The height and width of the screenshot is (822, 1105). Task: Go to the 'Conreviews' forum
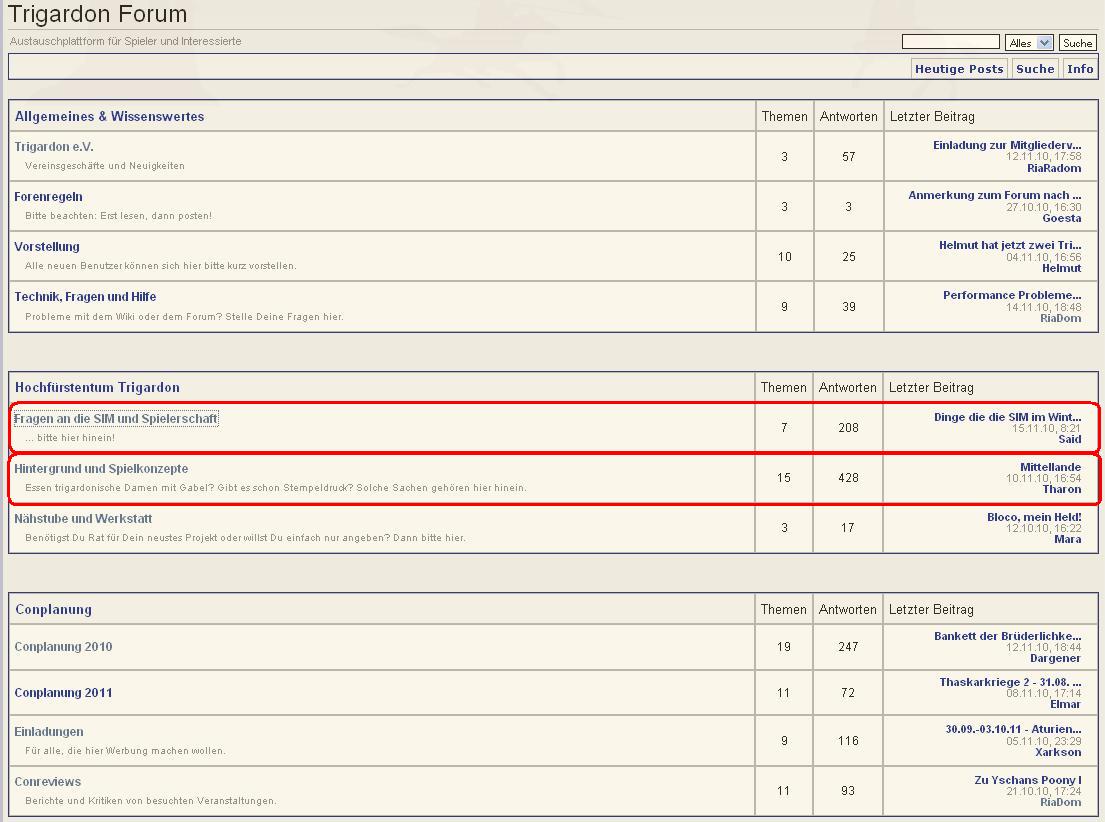click(x=48, y=782)
